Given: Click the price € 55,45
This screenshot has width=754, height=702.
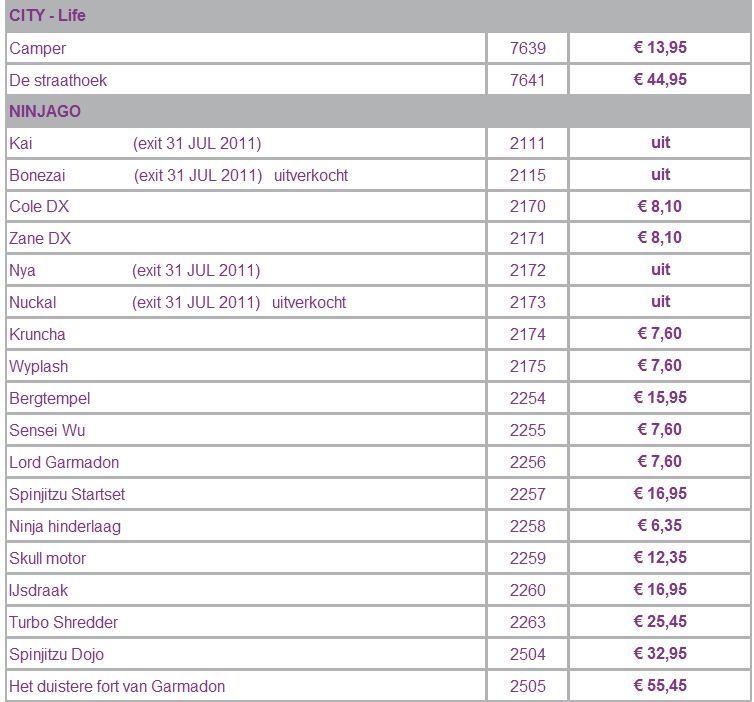Looking at the screenshot, I should (660, 685).
